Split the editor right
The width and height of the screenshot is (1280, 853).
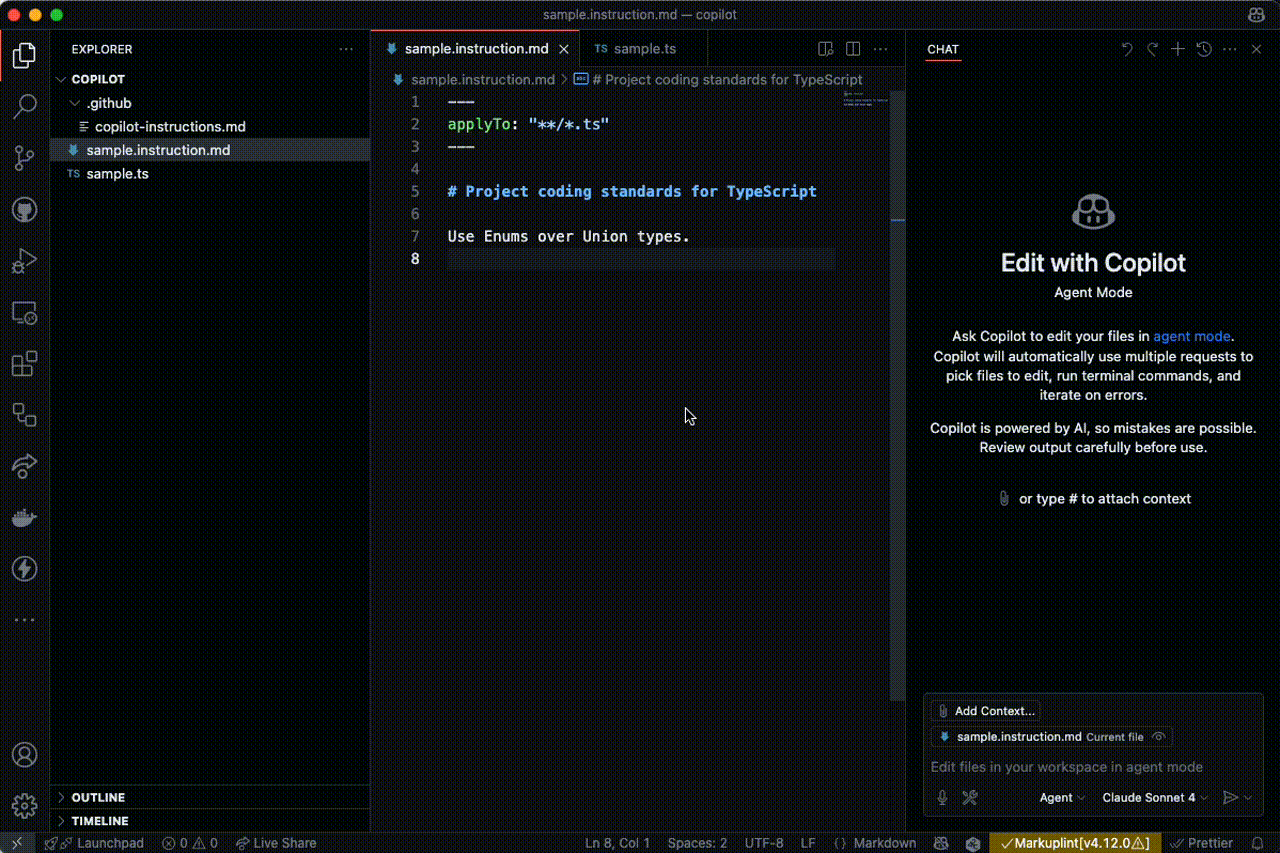tap(853, 49)
